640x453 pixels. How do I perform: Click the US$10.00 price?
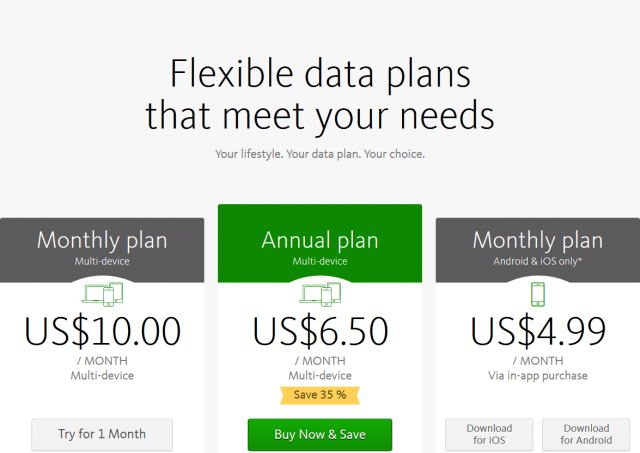point(102,331)
